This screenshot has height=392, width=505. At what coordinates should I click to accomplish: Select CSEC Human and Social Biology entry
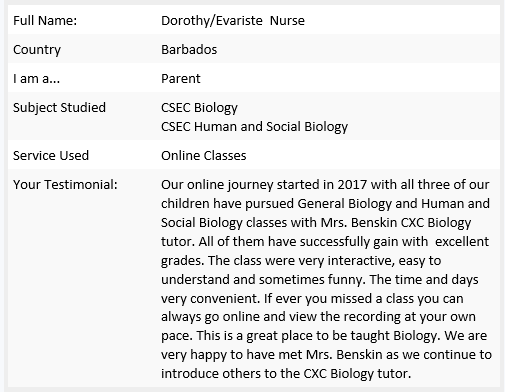(254, 127)
